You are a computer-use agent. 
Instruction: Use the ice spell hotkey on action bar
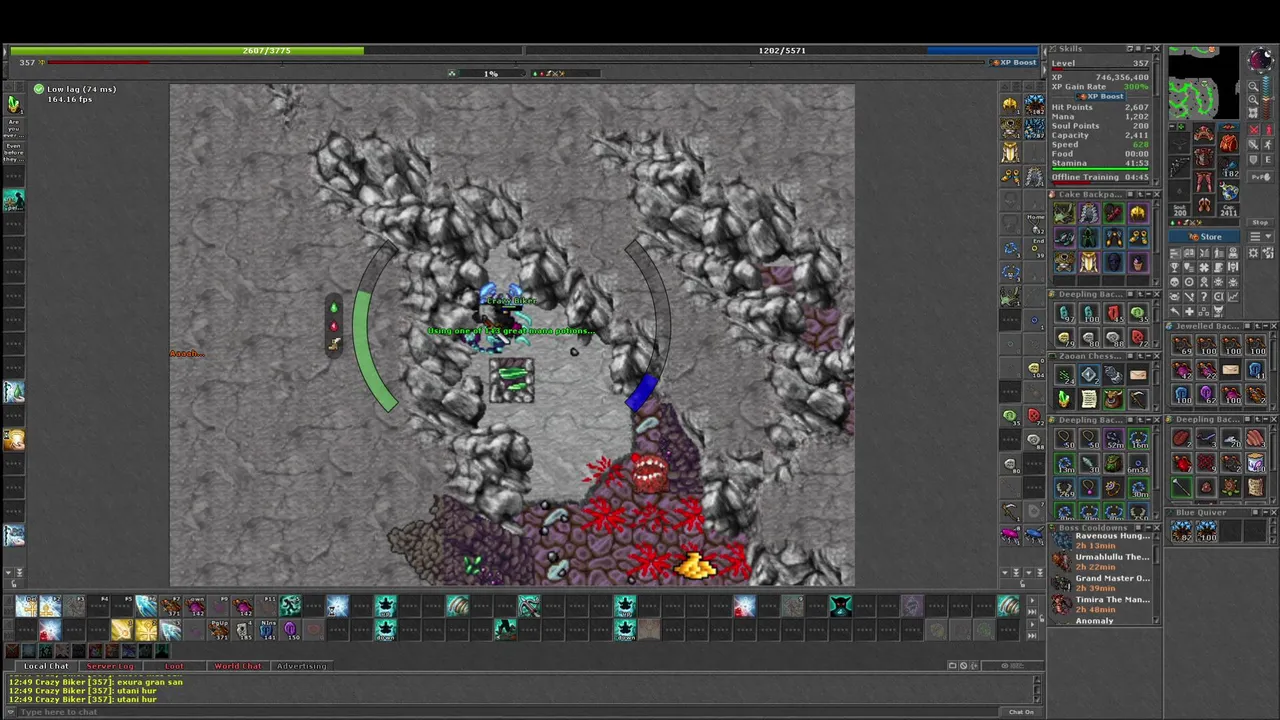point(146,605)
